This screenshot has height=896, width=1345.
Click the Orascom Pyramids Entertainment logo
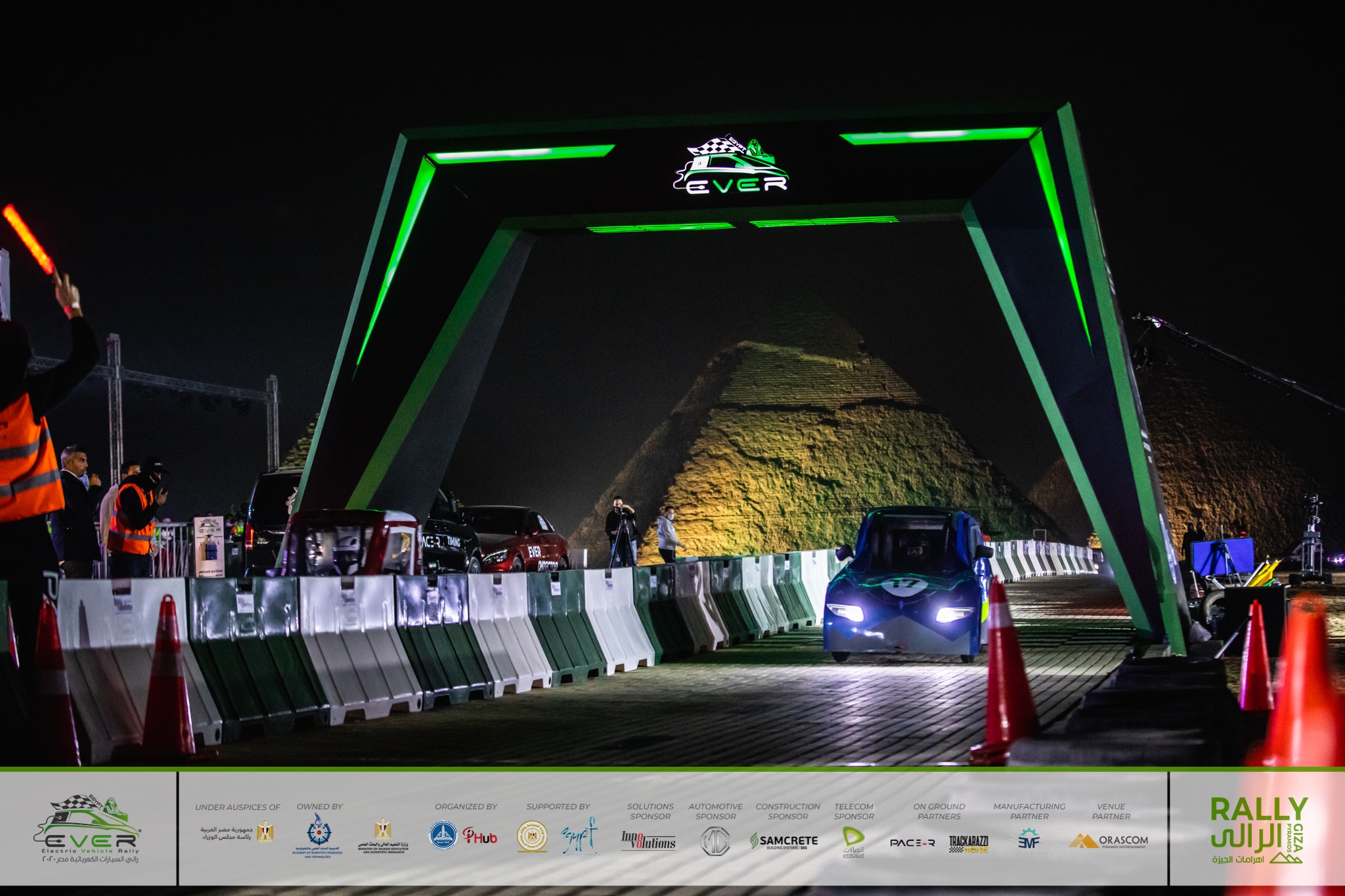click(x=1109, y=841)
